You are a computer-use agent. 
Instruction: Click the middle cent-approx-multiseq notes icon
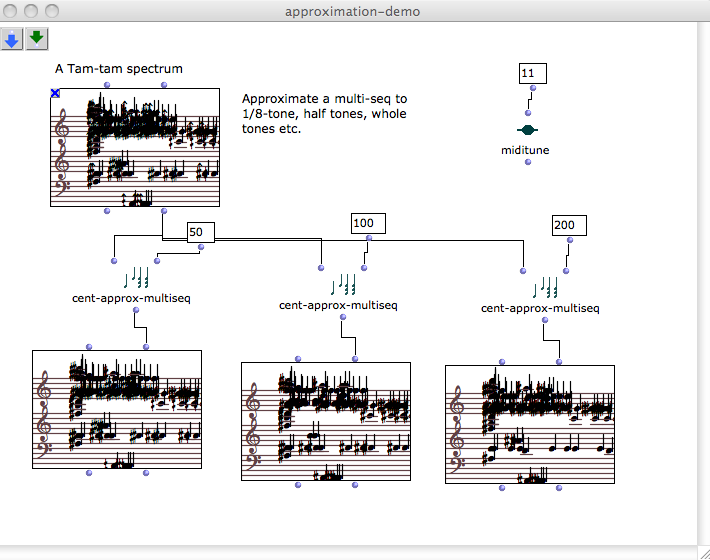[343, 286]
